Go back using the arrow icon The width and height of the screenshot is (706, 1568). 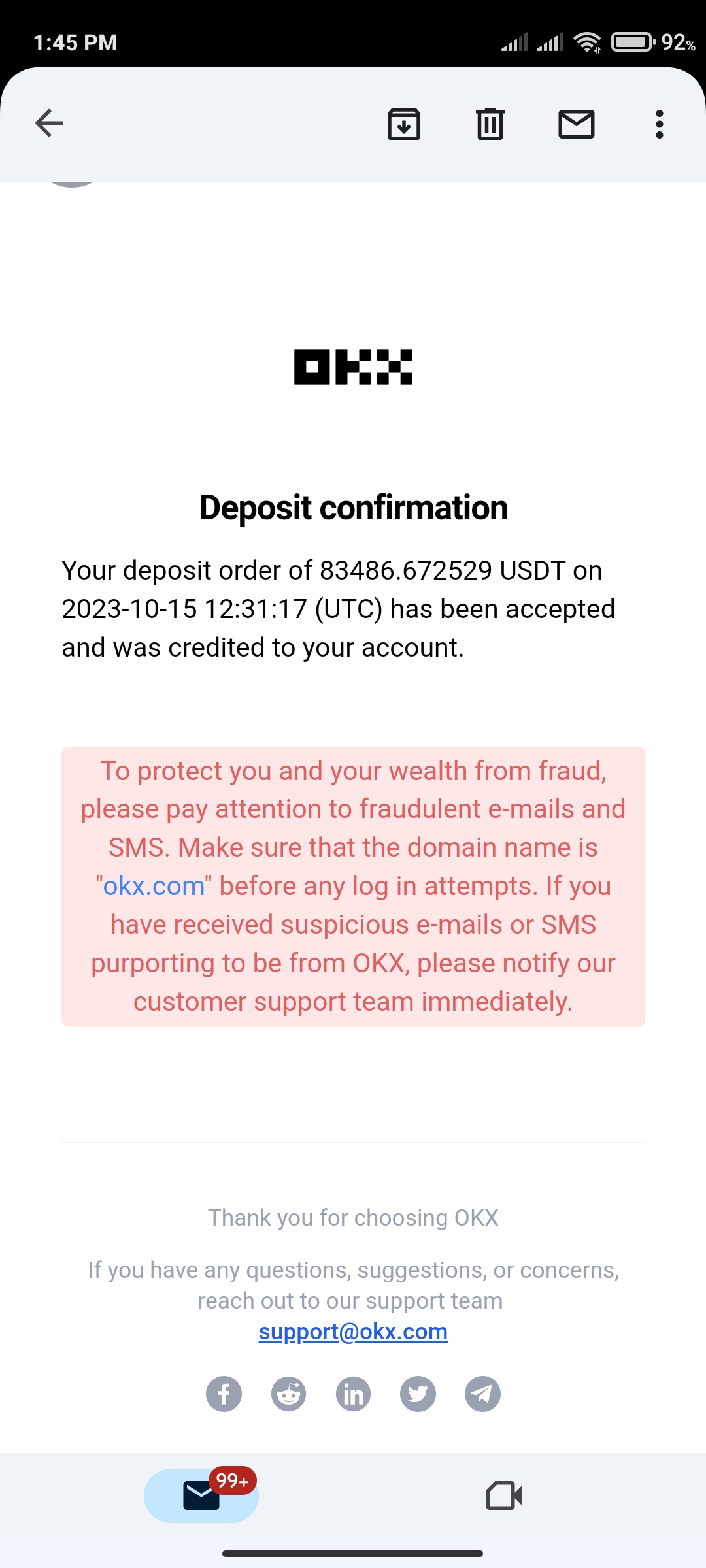coord(49,123)
